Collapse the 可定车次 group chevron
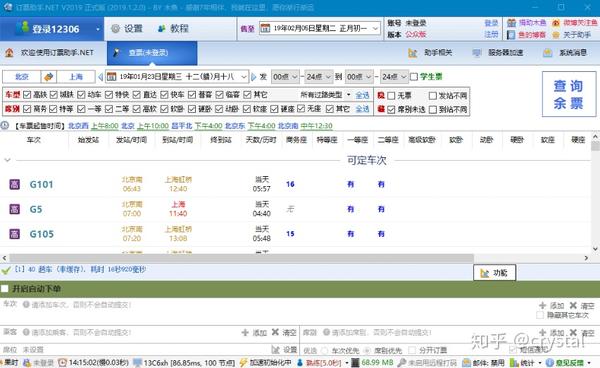 (x=7, y=160)
